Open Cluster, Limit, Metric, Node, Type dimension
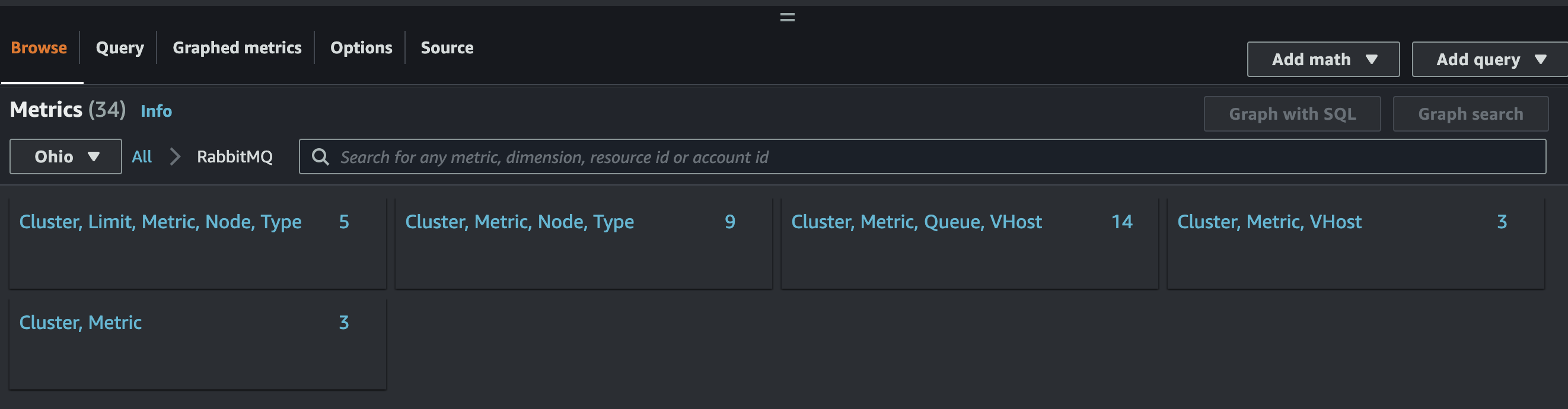Image resolution: width=1568 pixels, height=409 pixels. coord(160,222)
